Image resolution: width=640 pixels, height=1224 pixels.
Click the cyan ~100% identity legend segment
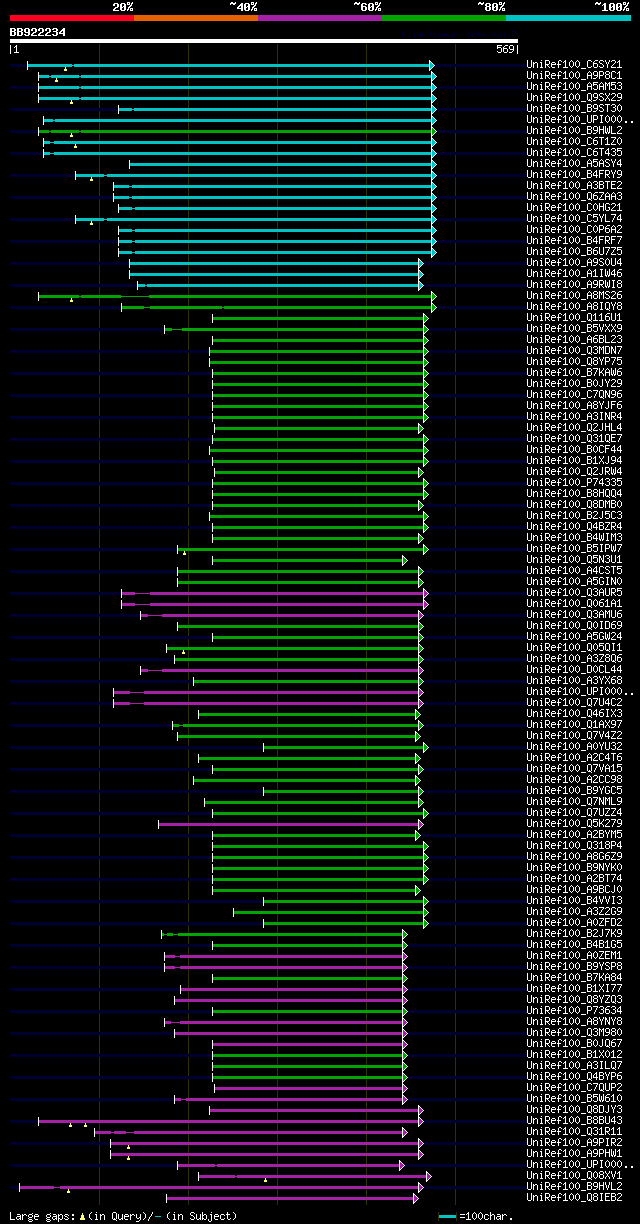click(x=568, y=17)
